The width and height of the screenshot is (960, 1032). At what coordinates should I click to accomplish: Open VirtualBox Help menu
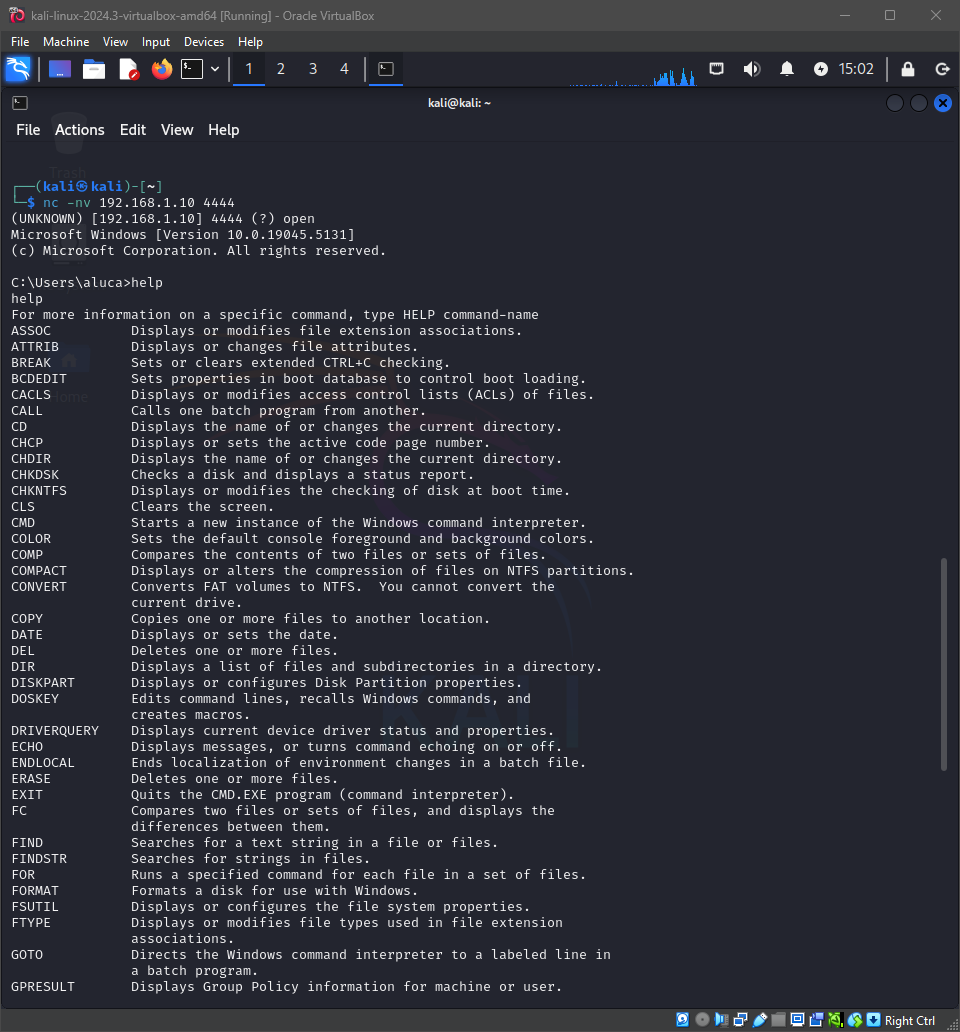tap(250, 41)
